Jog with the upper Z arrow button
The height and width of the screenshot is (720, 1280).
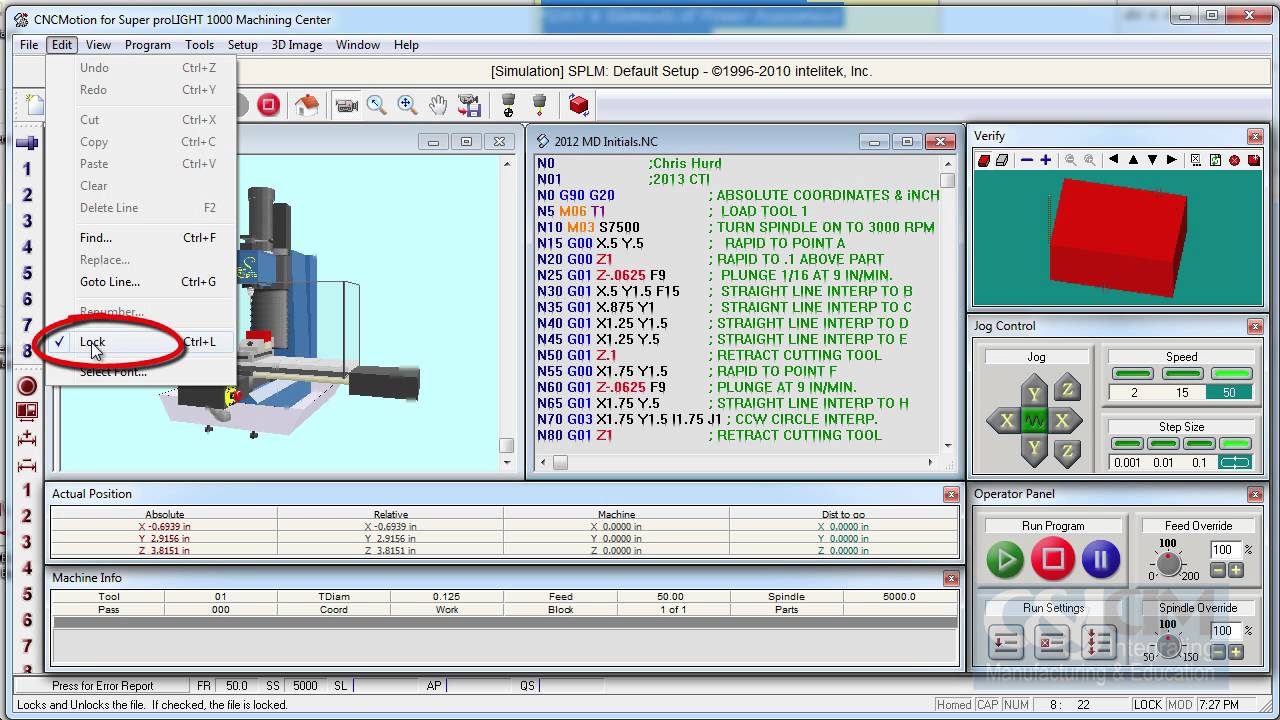point(1067,389)
